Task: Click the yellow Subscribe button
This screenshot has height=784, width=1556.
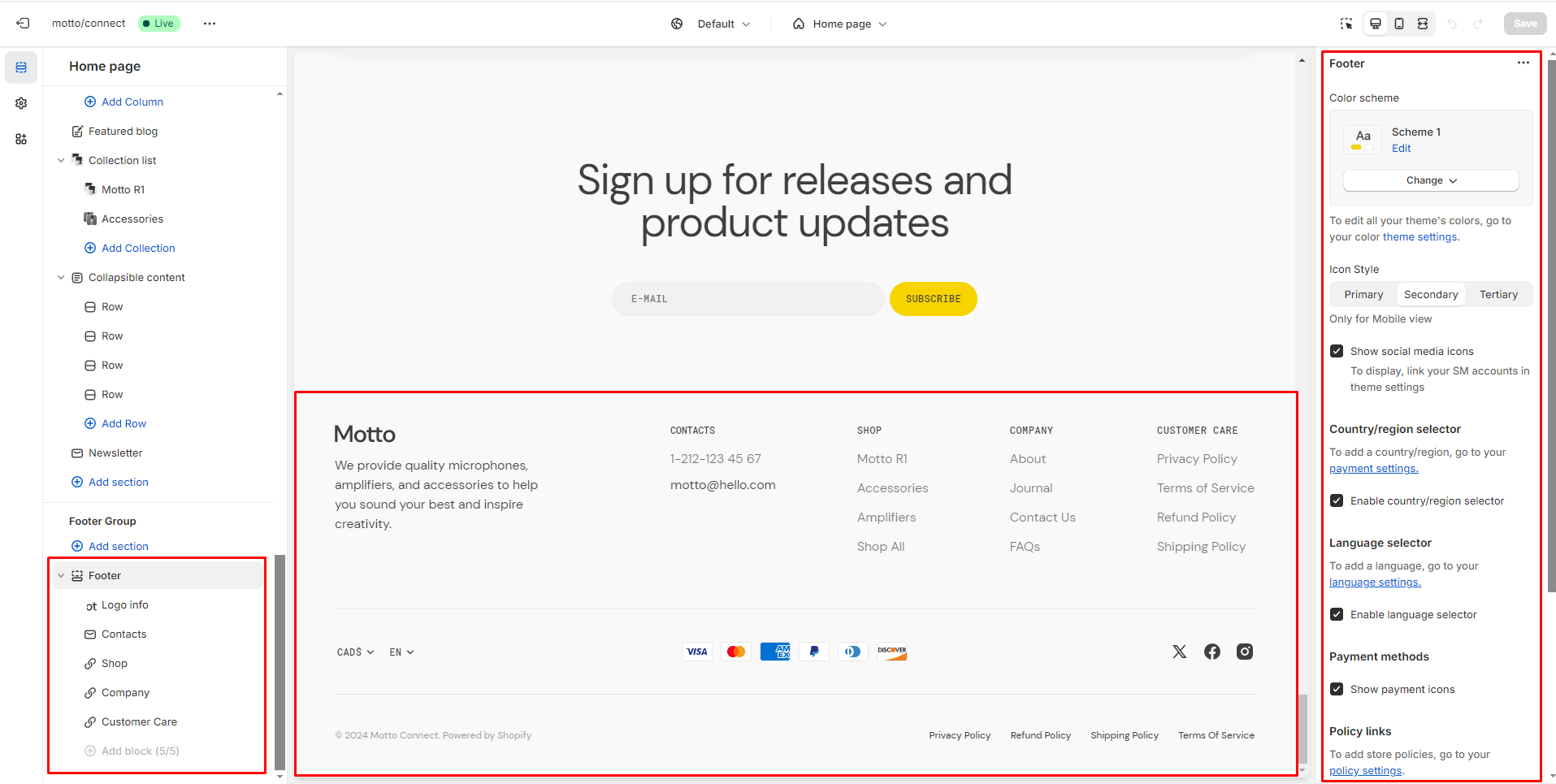Action: [933, 299]
